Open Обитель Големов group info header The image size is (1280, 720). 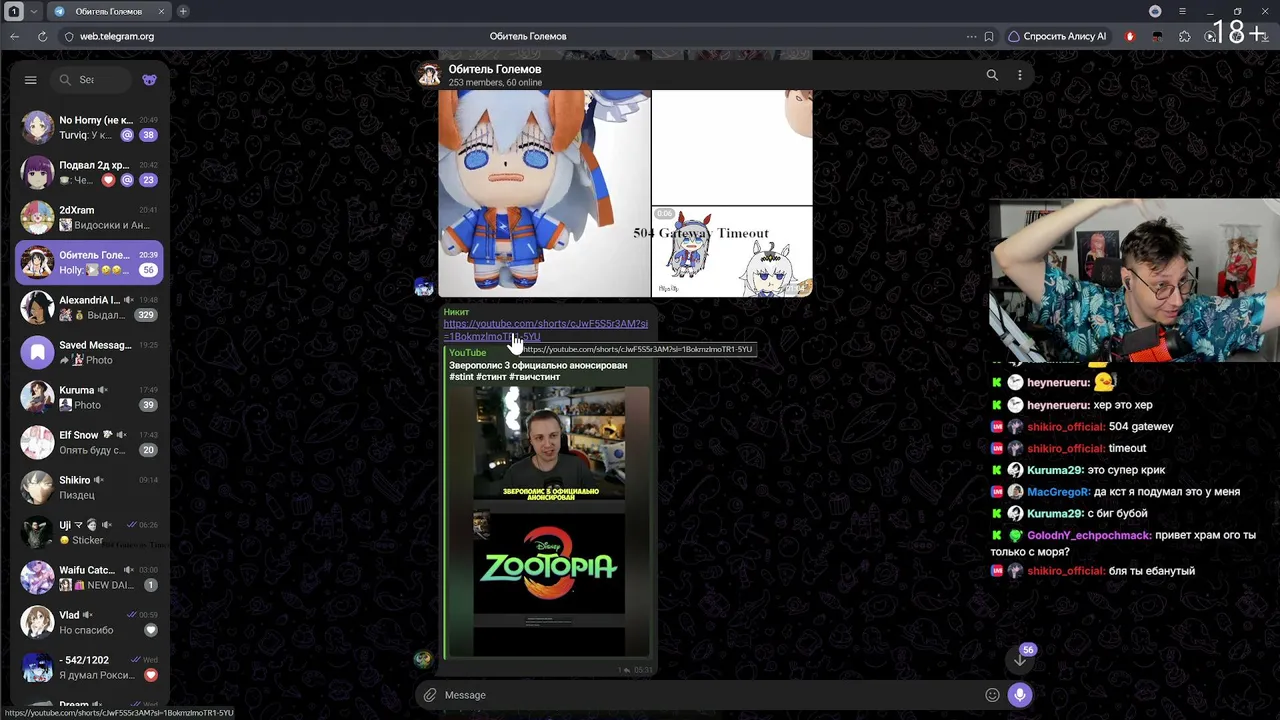tap(495, 75)
